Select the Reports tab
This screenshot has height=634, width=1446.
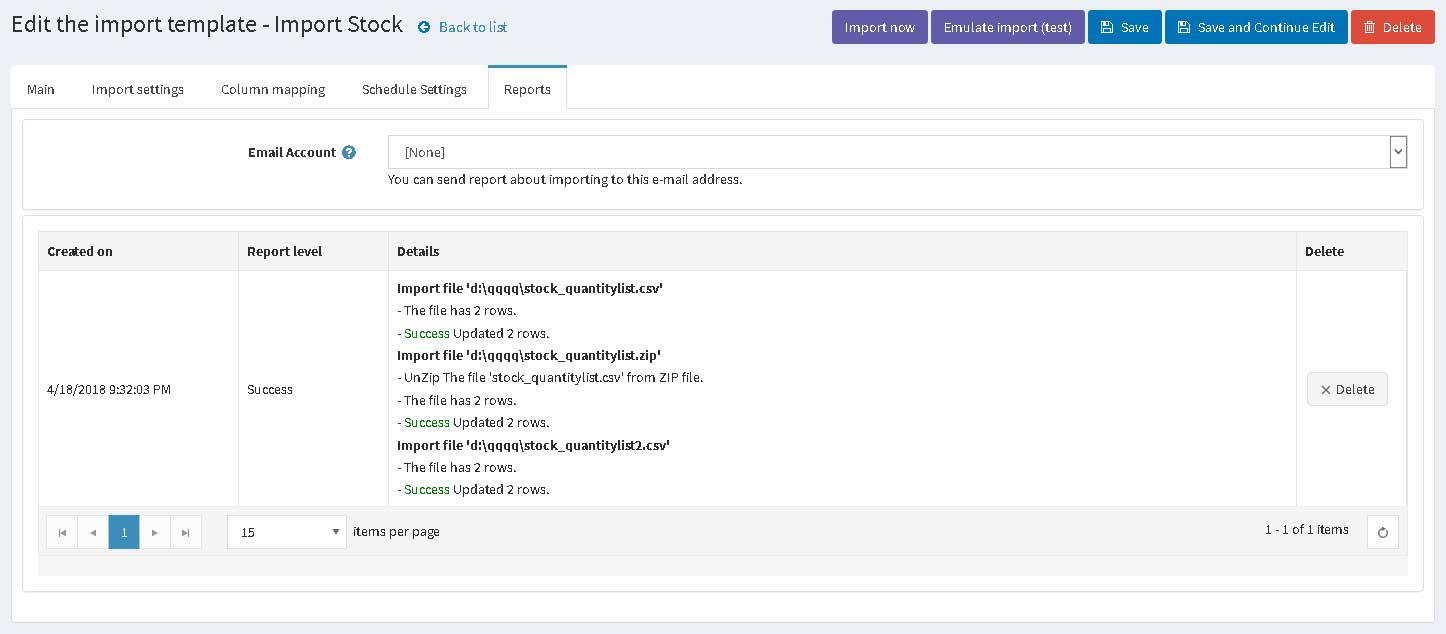[x=527, y=88]
